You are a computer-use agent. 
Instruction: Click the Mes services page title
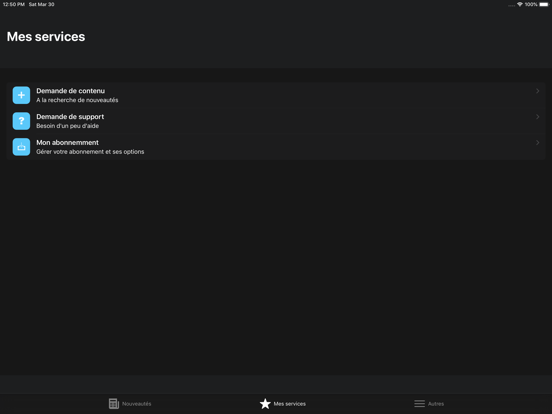[x=46, y=37]
